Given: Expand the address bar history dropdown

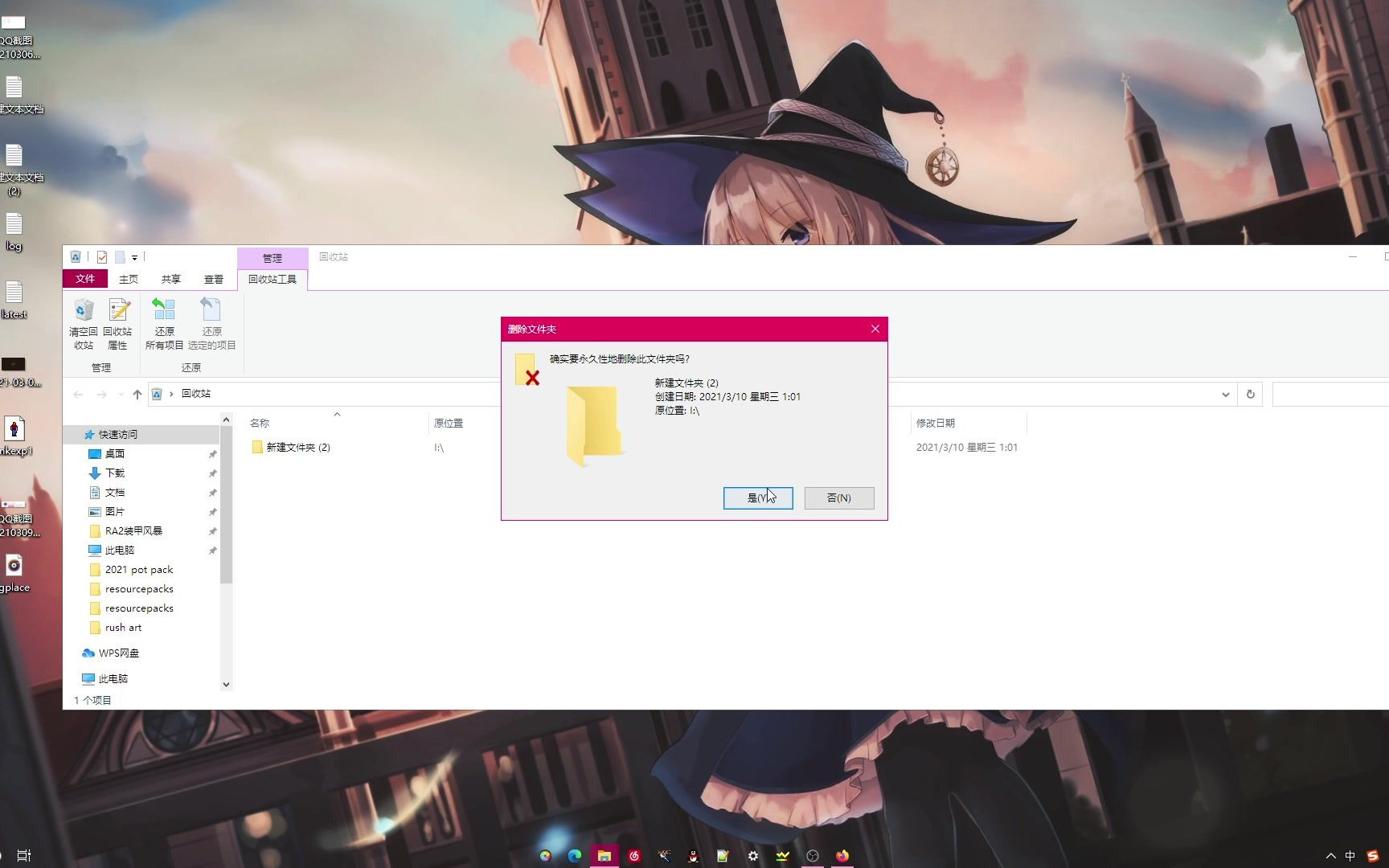Looking at the screenshot, I should 1225,395.
